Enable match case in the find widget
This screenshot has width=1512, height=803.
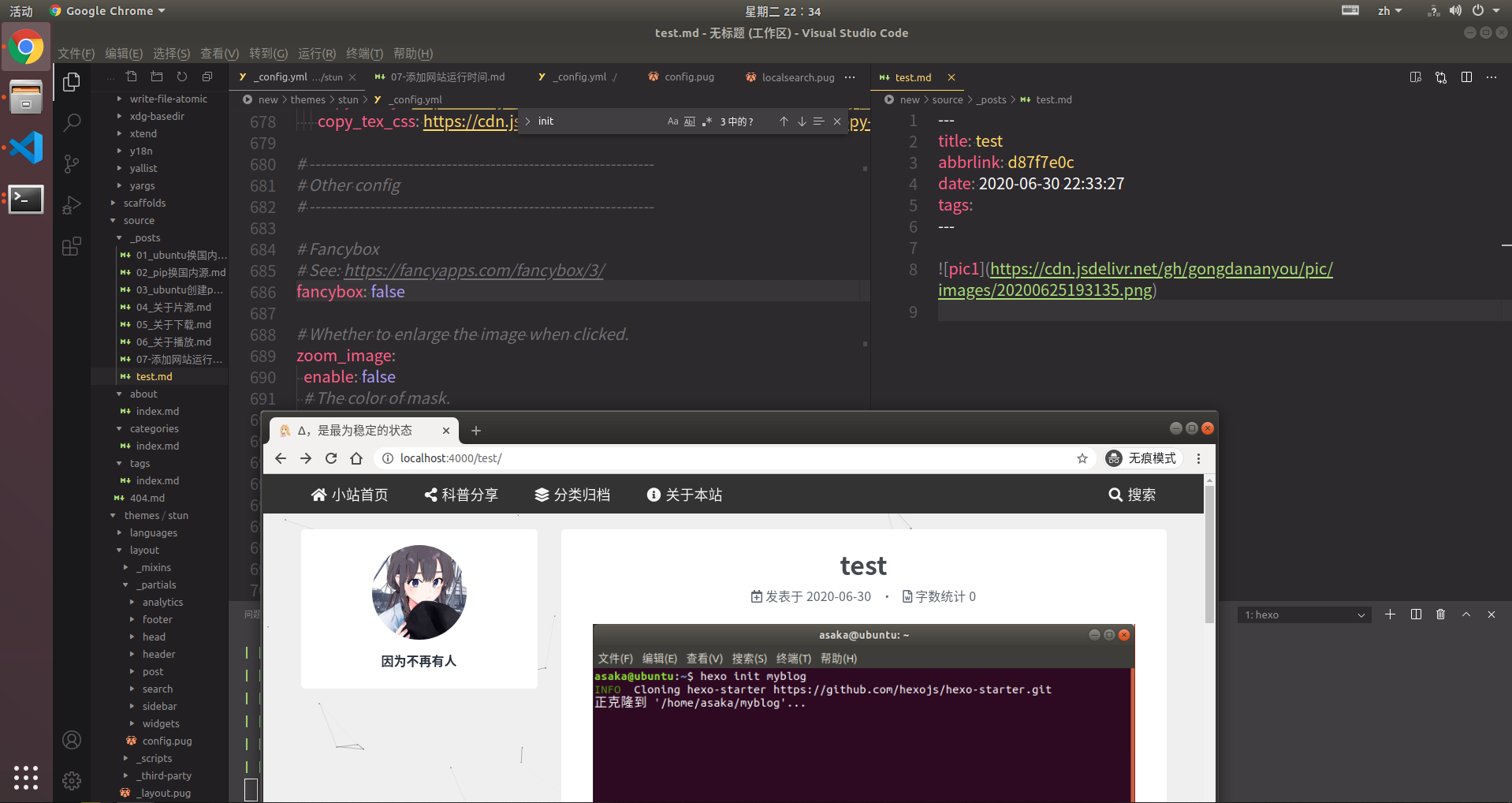(x=672, y=121)
